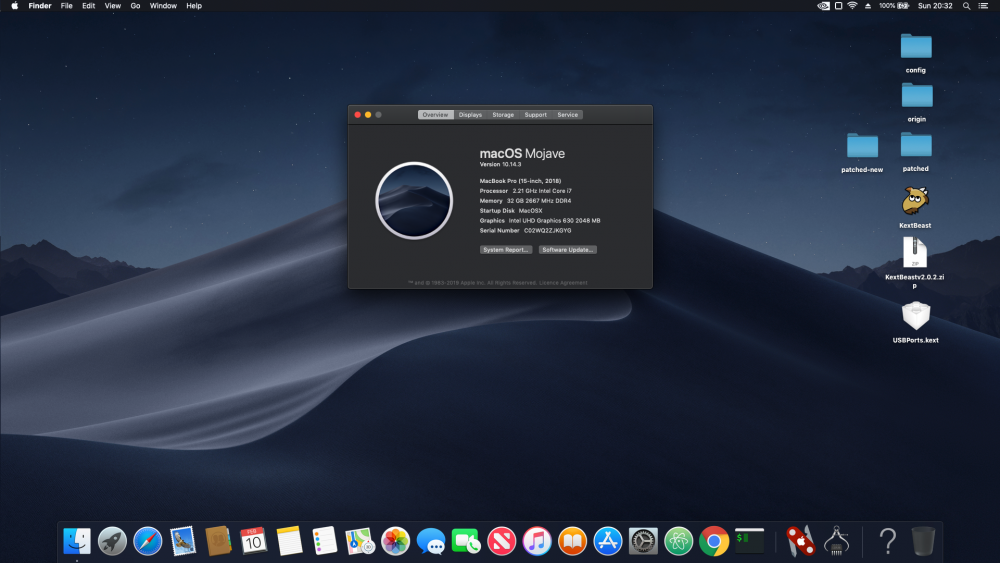This screenshot has height=563, width=1000.
Task: Open Mail stamp icon in Dock
Action: pos(183,541)
